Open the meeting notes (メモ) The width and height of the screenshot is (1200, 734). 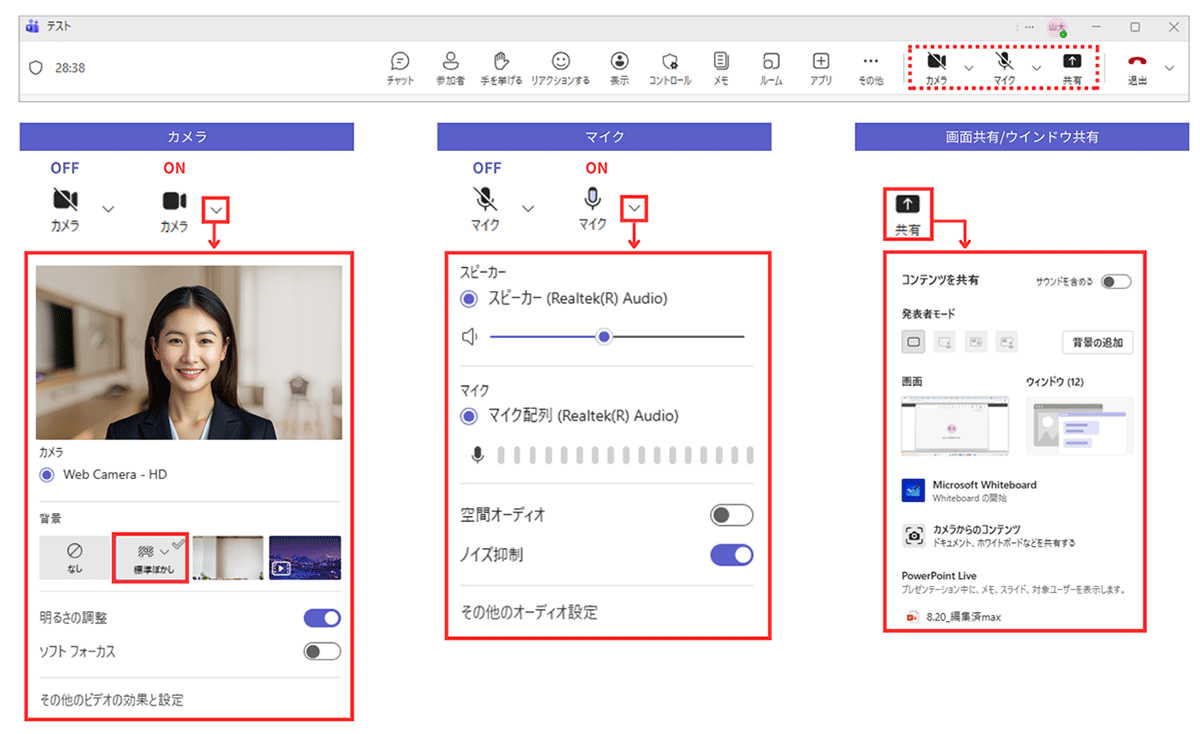721,67
